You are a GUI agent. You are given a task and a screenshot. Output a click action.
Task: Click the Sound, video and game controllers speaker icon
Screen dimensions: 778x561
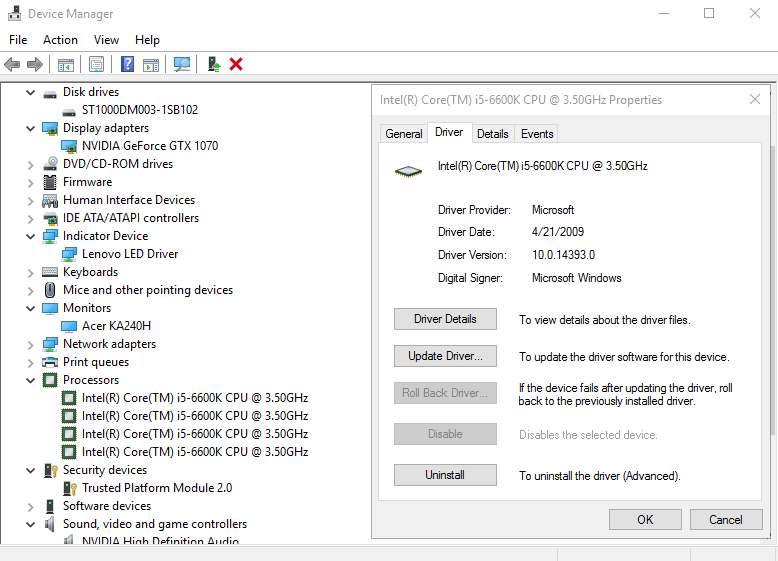click(x=50, y=524)
